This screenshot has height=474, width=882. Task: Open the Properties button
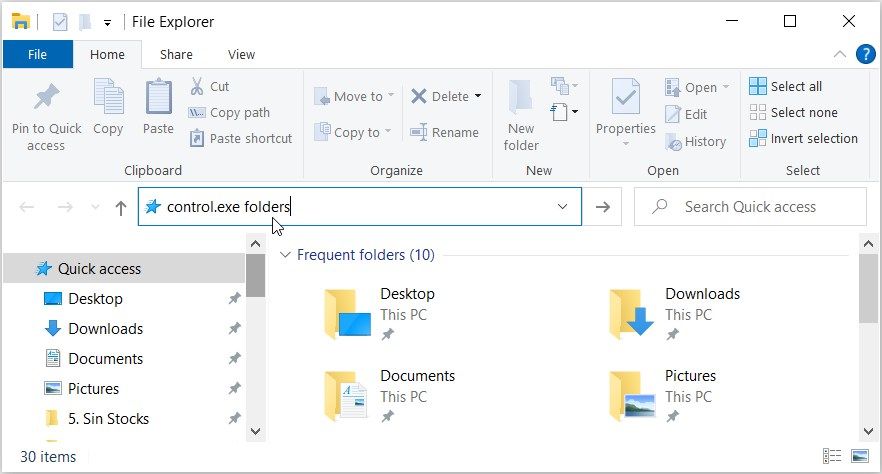point(626,112)
